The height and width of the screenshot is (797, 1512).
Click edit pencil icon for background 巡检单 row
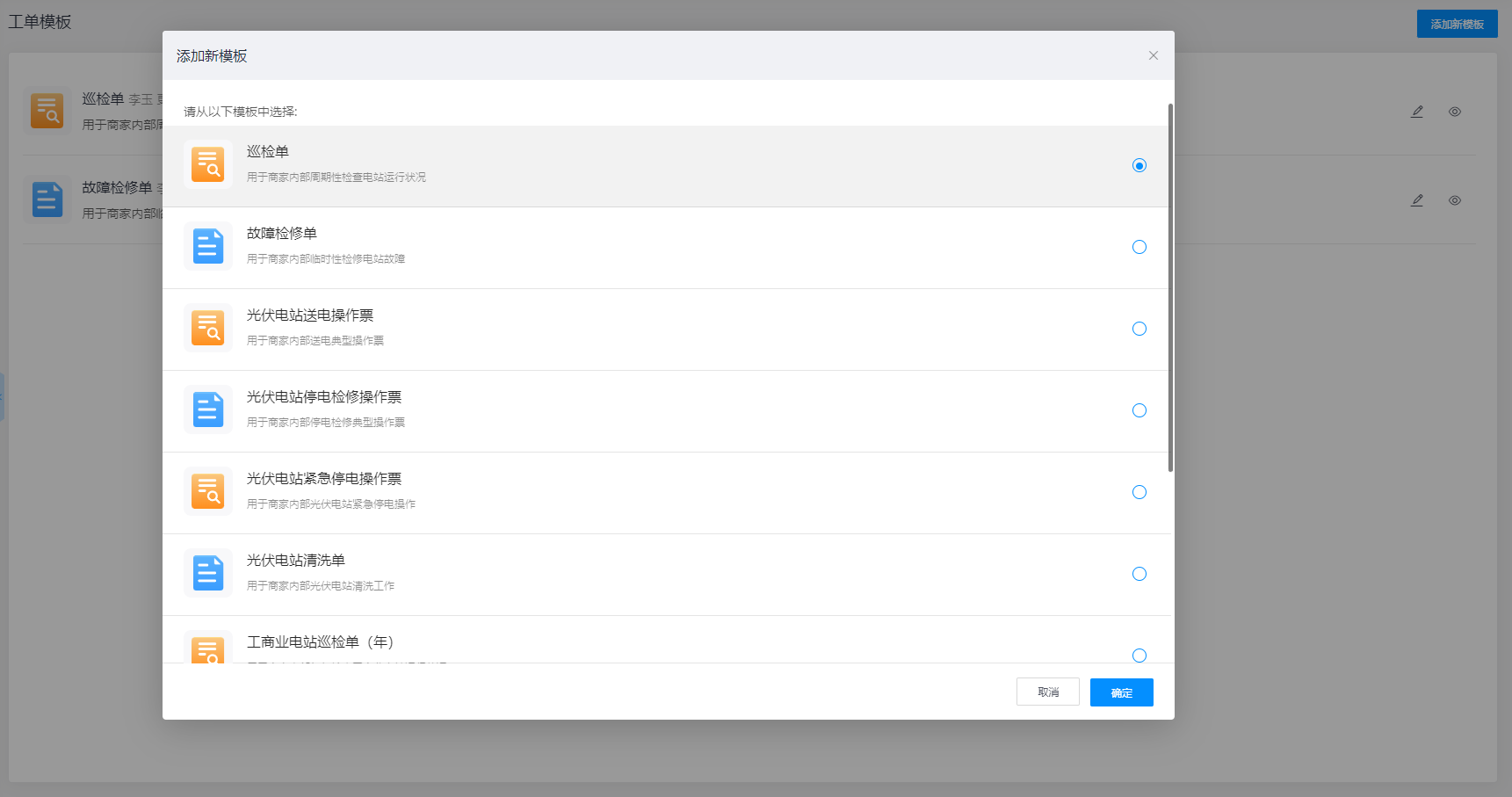click(1417, 112)
